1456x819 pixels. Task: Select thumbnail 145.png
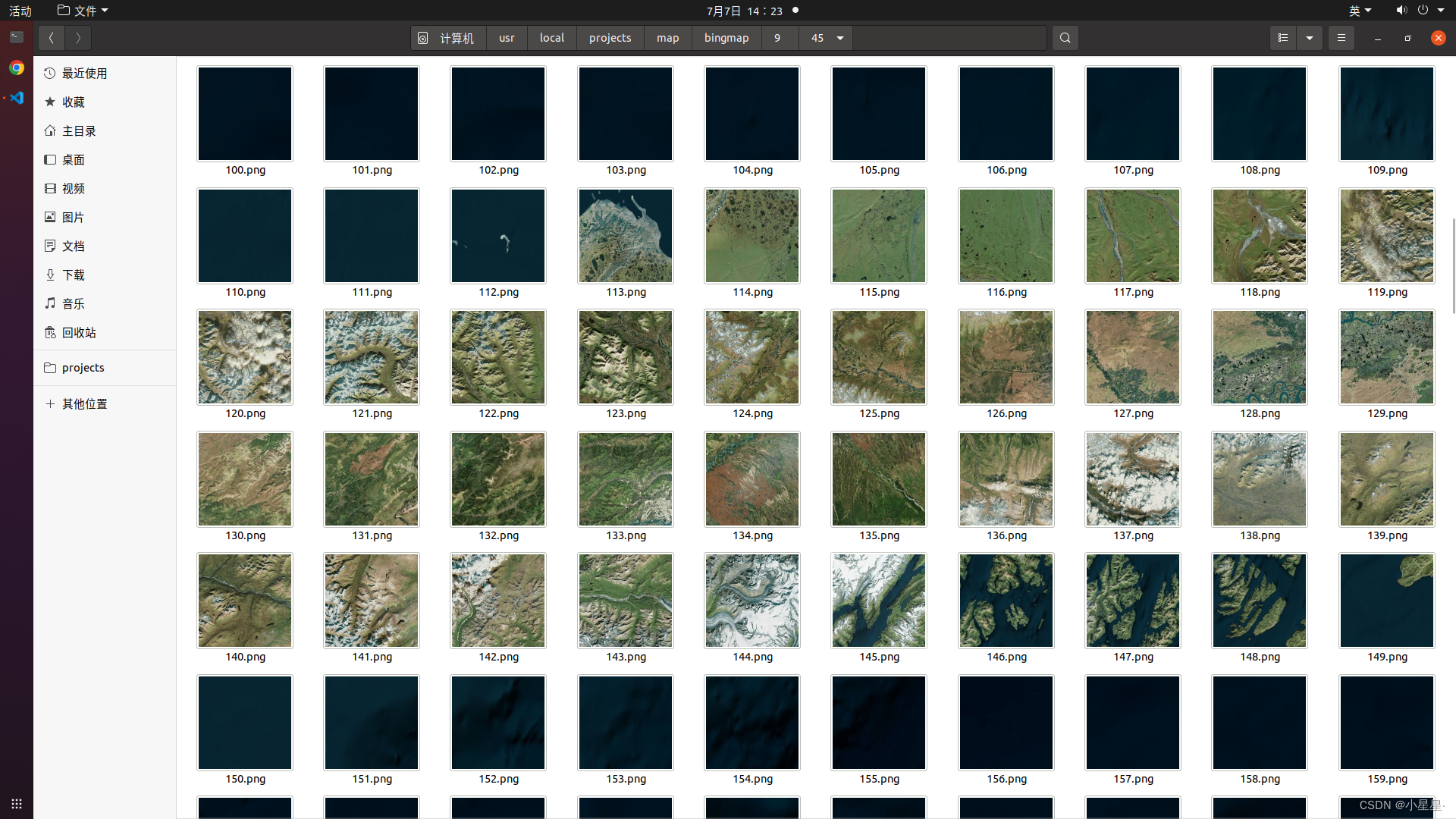coord(879,601)
